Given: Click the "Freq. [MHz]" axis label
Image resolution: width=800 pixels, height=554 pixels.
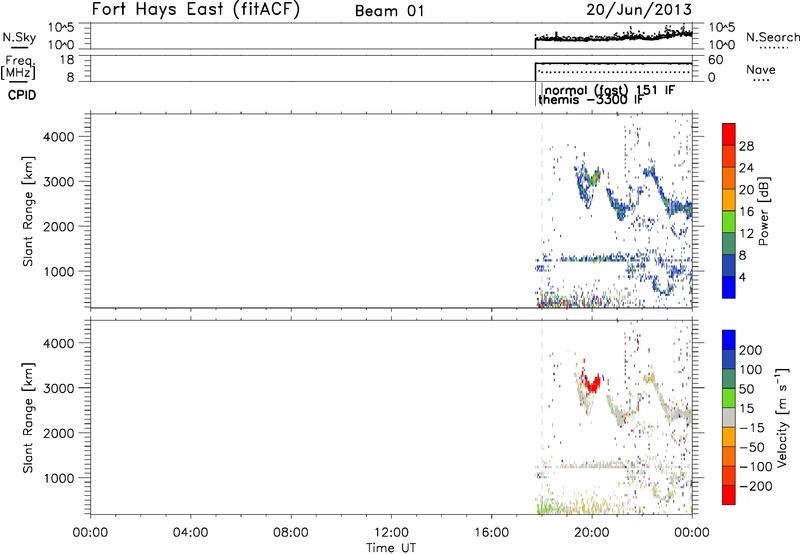Looking at the screenshot, I should pos(19,67).
